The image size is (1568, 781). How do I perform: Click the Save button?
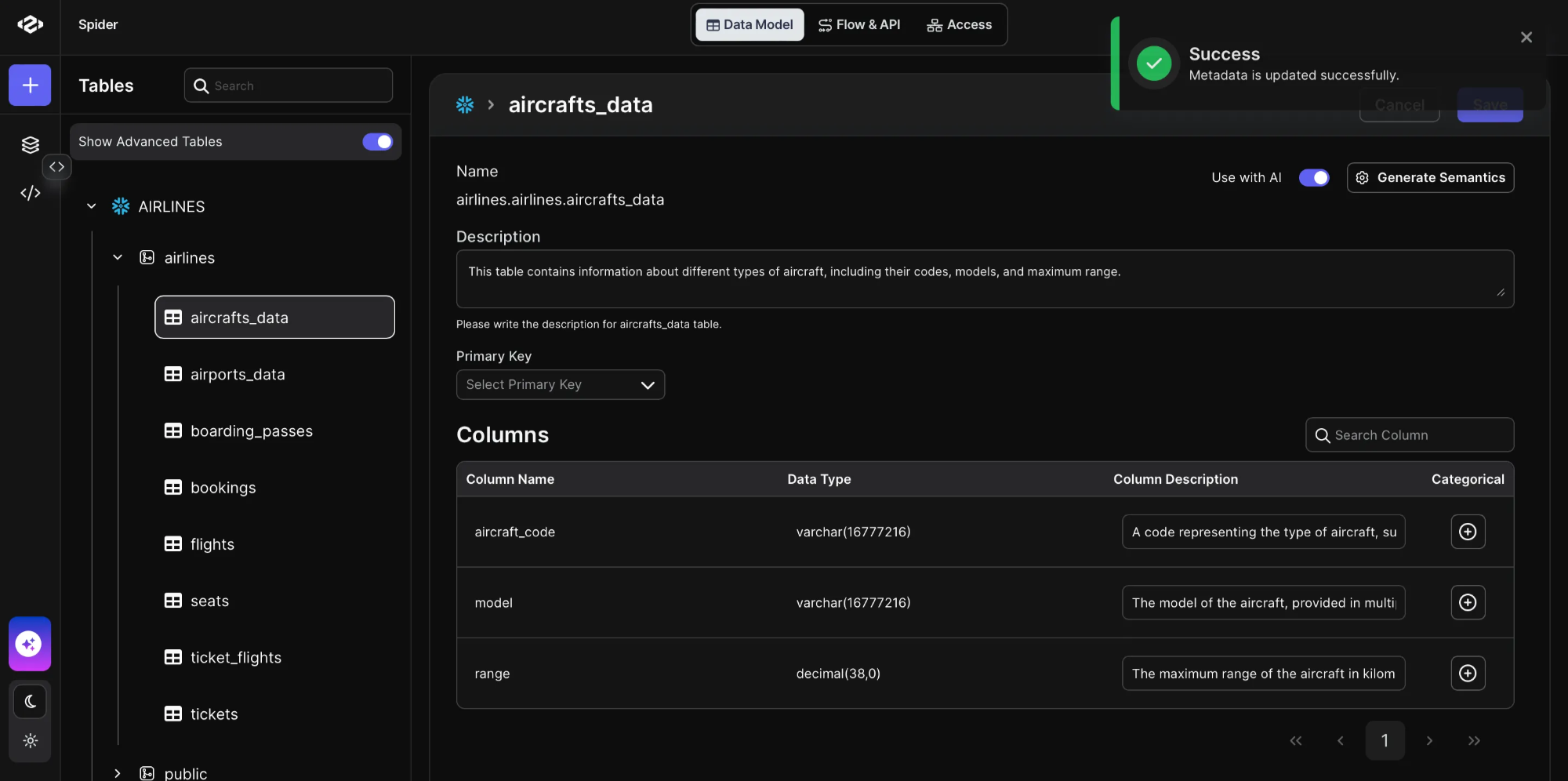pos(1490,105)
